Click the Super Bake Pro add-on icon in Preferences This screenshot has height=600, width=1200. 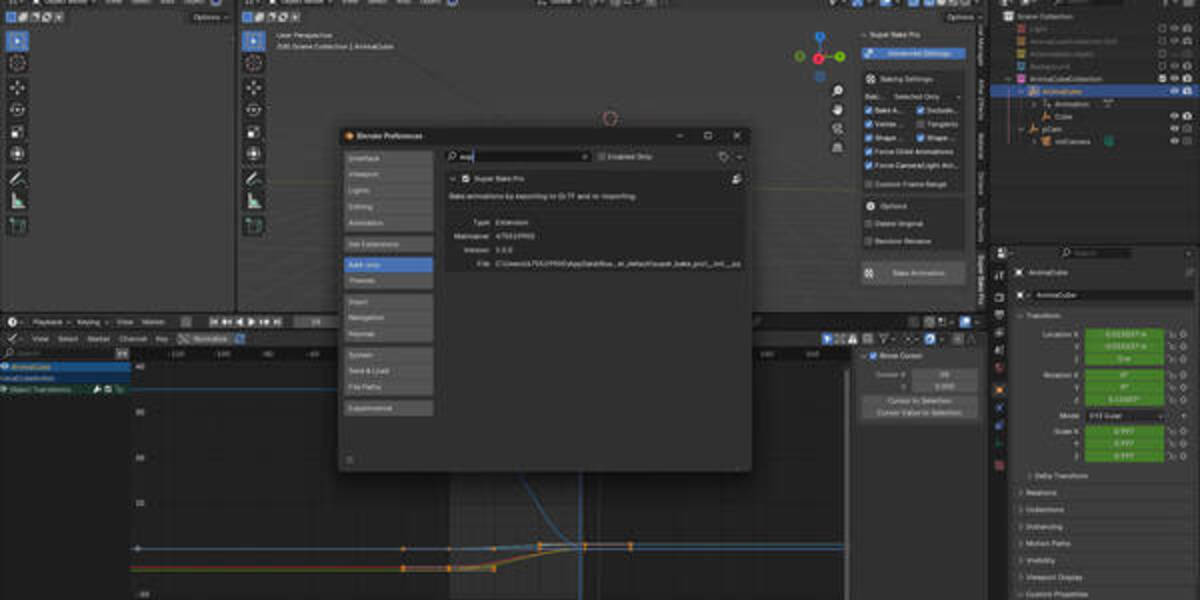[737, 178]
